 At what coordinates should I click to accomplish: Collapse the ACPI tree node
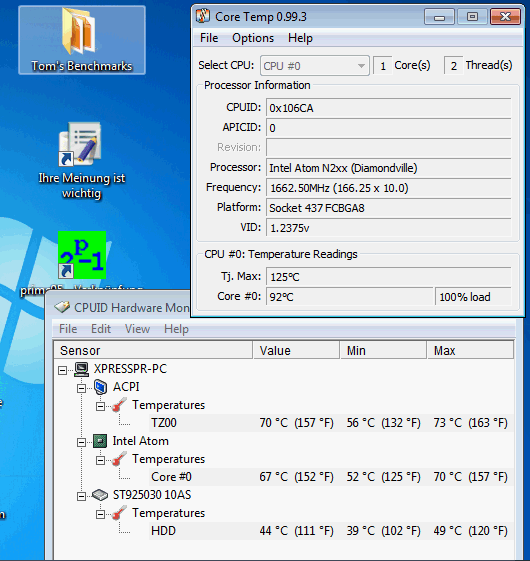(82, 388)
